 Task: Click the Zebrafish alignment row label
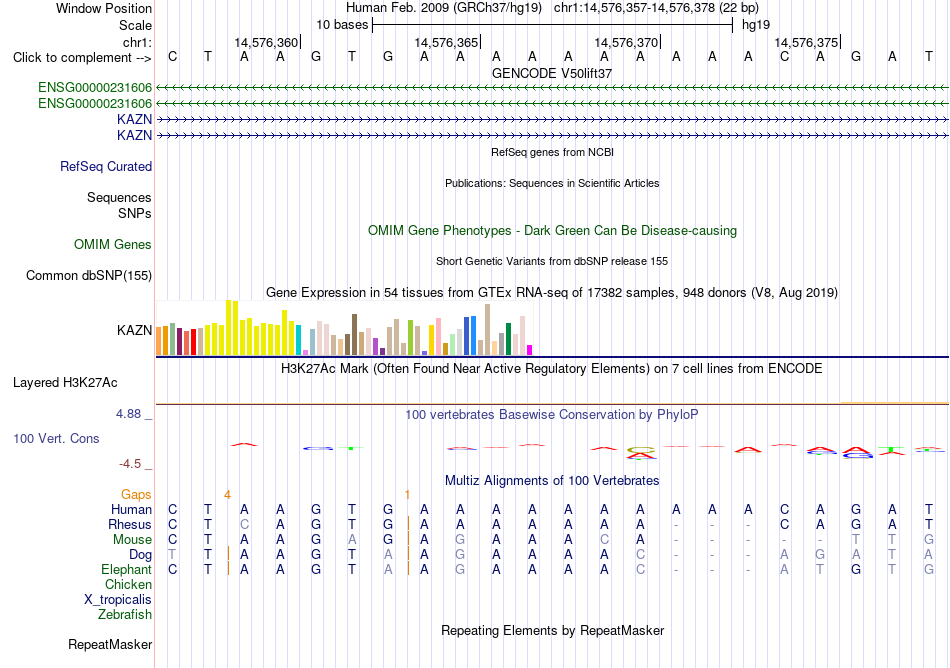[125, 615]
